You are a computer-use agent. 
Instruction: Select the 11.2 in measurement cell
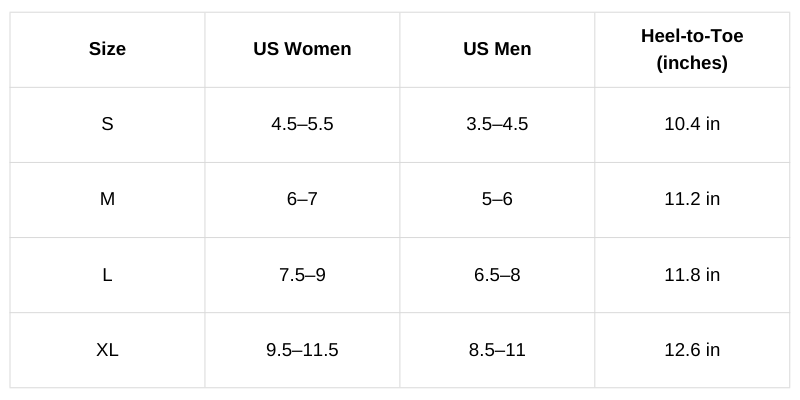click(x=692, y=199)
